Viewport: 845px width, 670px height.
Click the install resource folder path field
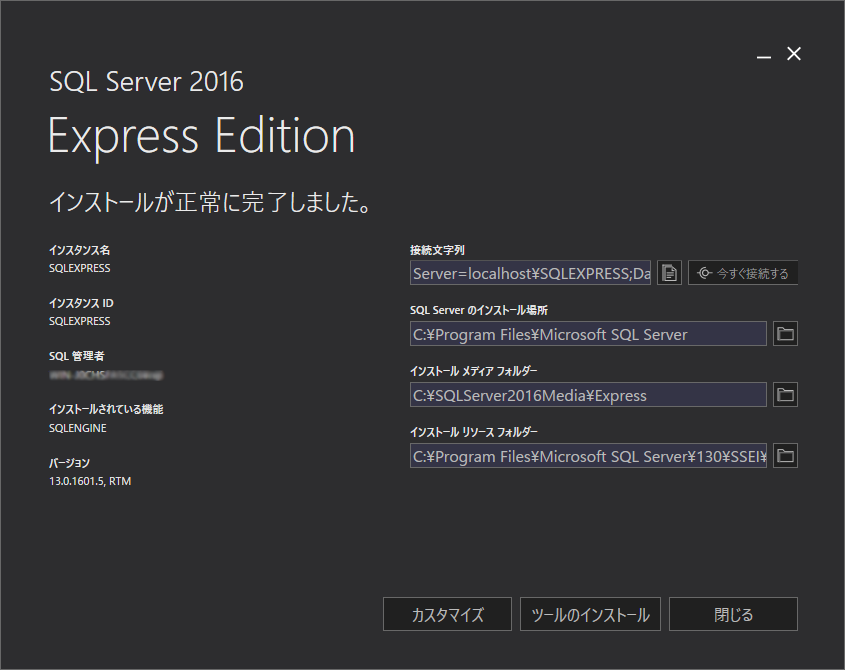click(588, 455)
